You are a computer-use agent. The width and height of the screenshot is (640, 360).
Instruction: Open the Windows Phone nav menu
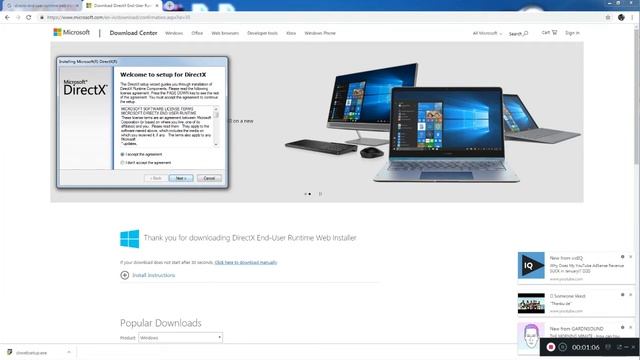tap(320, 33)
